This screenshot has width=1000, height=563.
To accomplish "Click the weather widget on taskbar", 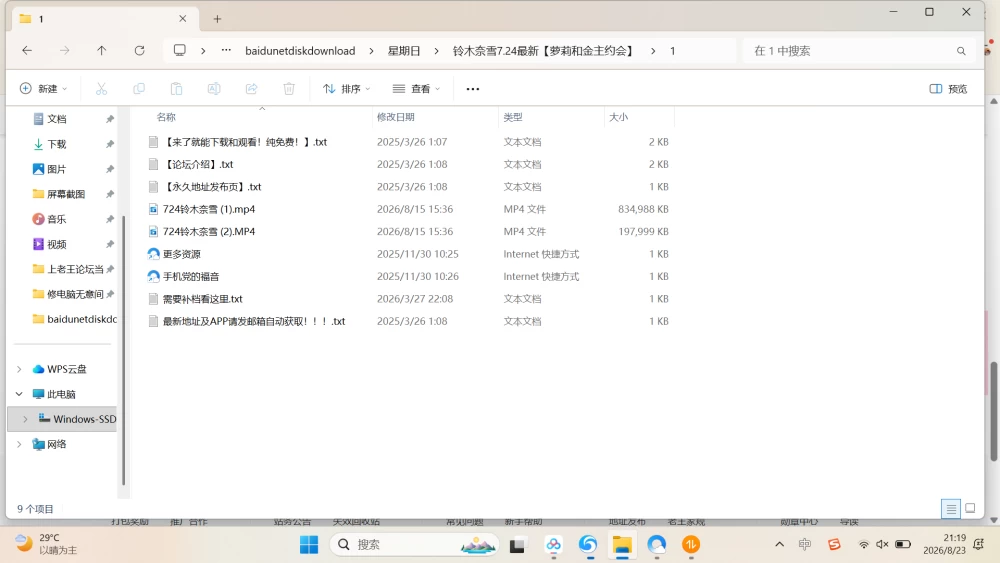I will pos(46,544).
